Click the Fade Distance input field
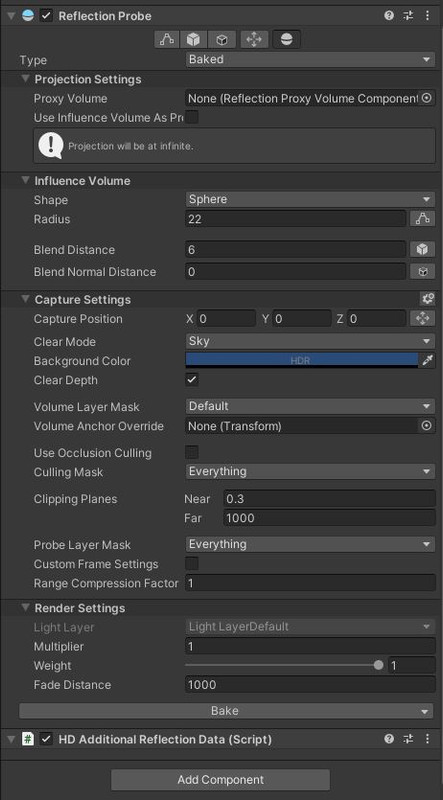The image size is (443, 800). coord(310,685)
